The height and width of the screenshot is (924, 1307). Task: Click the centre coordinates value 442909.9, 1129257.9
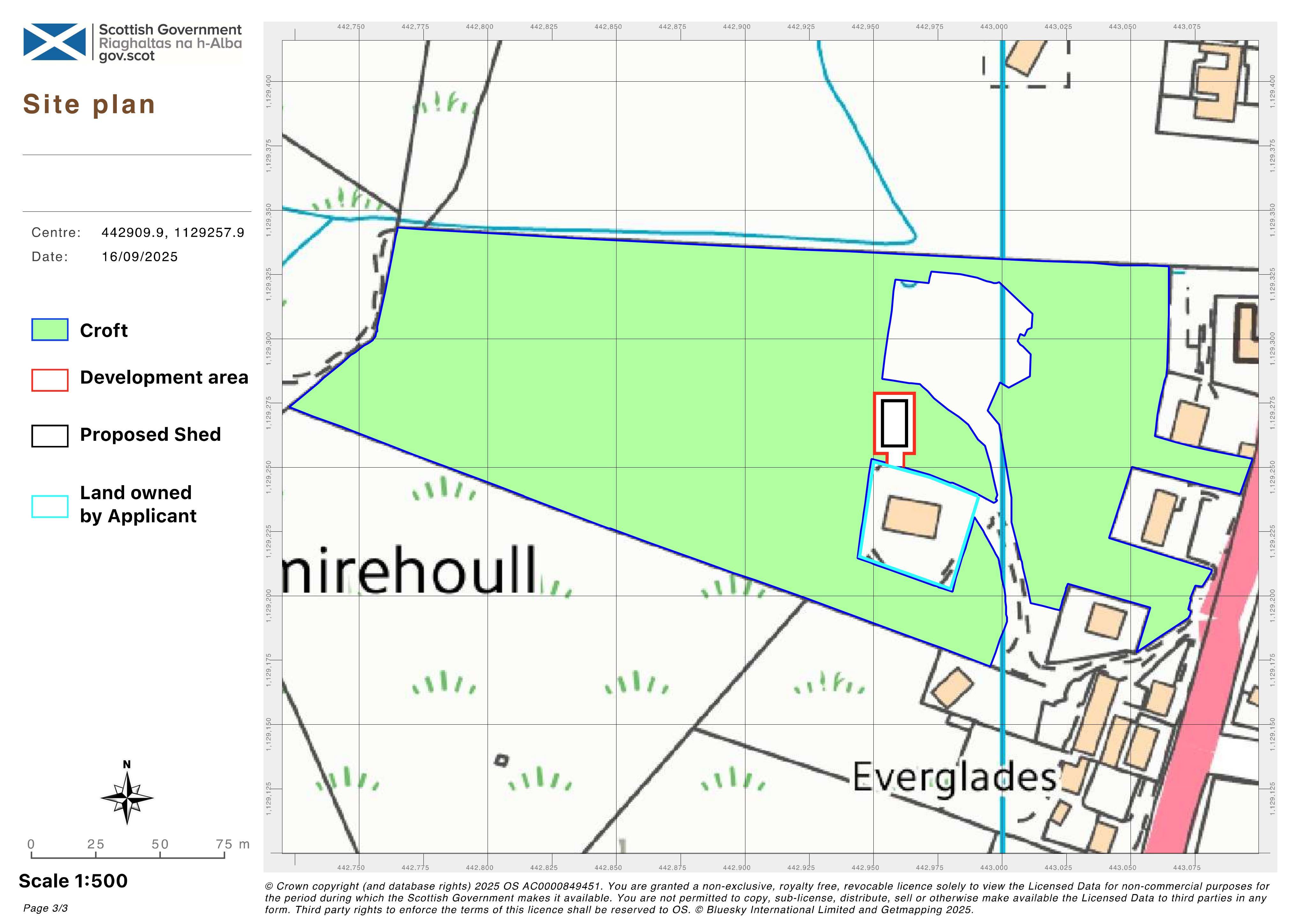click(x=173, y=233)
